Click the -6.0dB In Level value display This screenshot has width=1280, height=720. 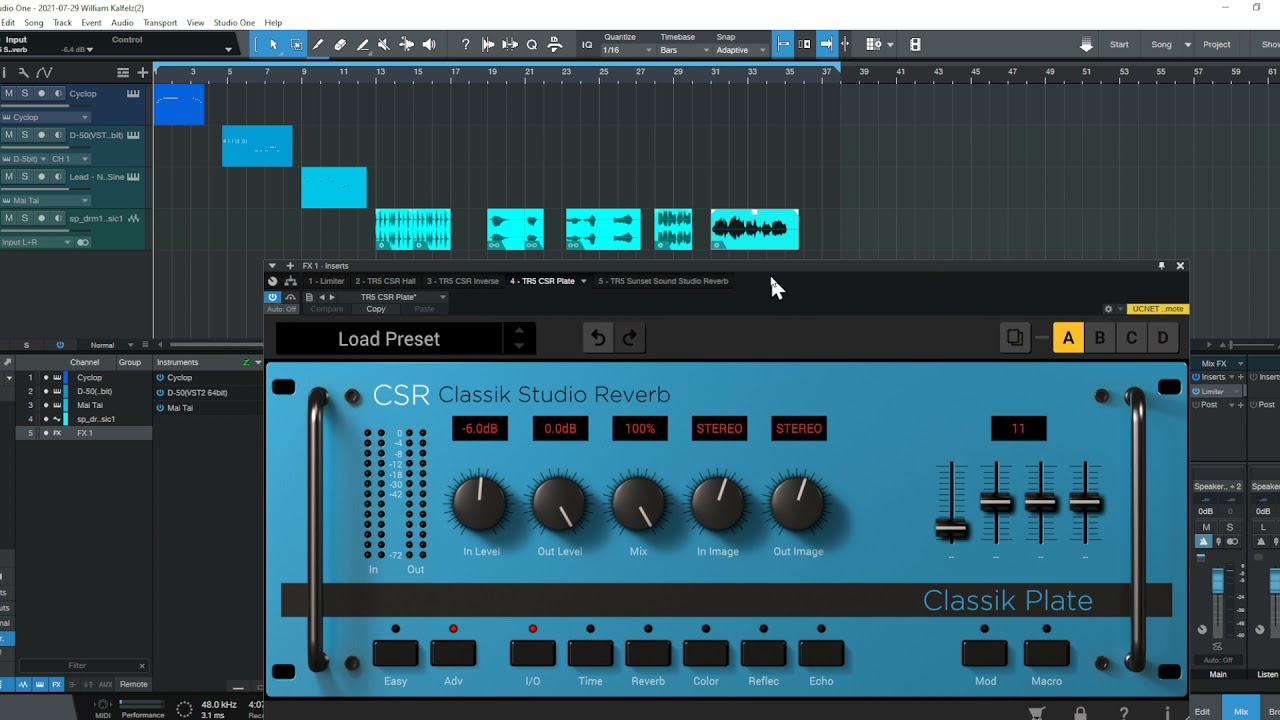(x=480, y=429)
